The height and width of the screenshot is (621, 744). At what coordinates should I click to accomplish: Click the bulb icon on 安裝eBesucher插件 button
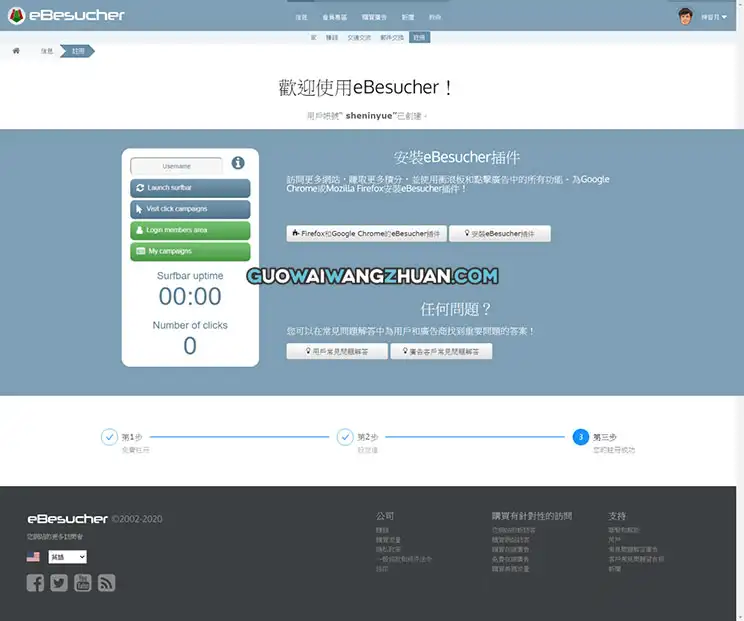point(467,233)
